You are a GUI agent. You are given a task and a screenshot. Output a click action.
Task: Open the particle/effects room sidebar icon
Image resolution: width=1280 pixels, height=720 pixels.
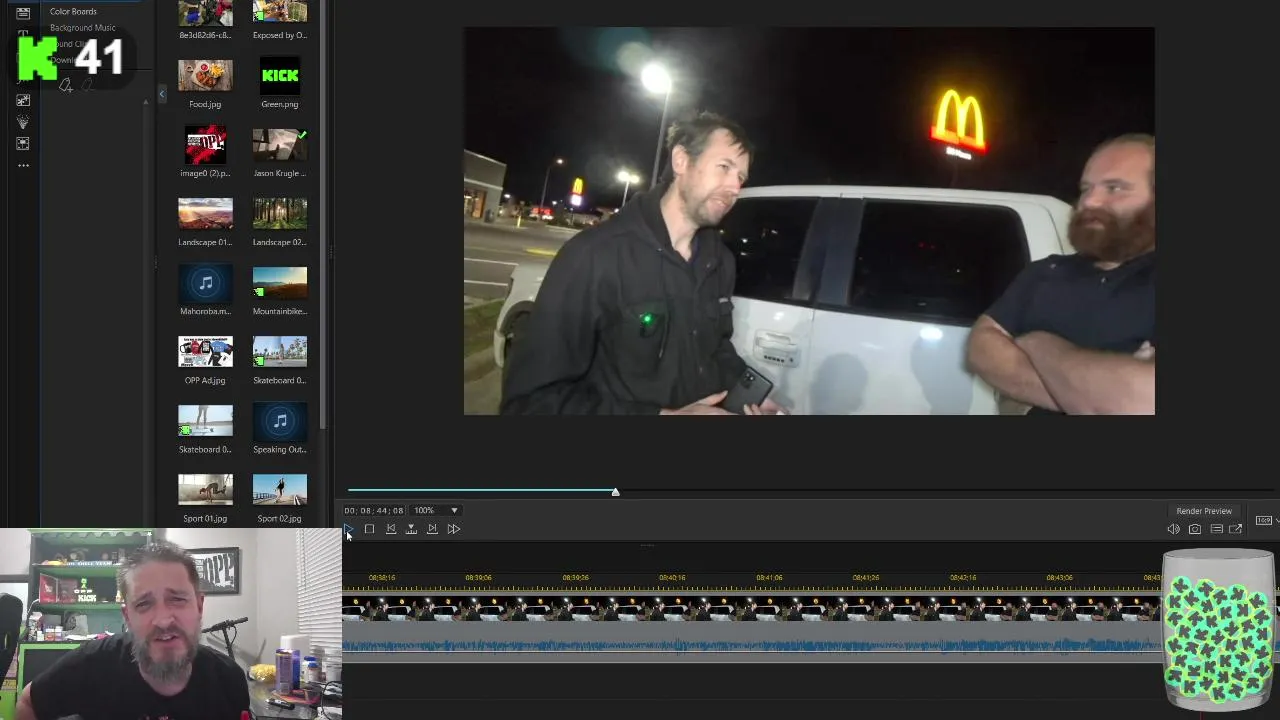coord(23,122)
